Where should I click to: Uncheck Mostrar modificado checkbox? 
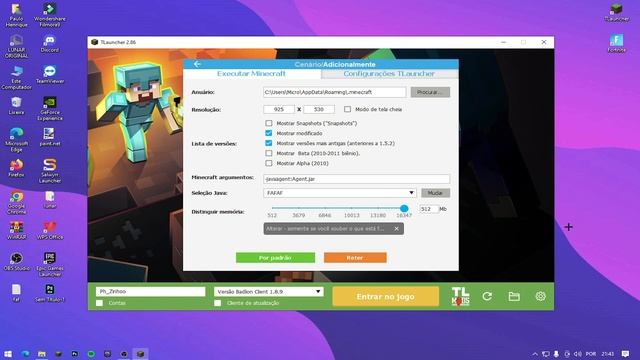(x=269, y=133)
